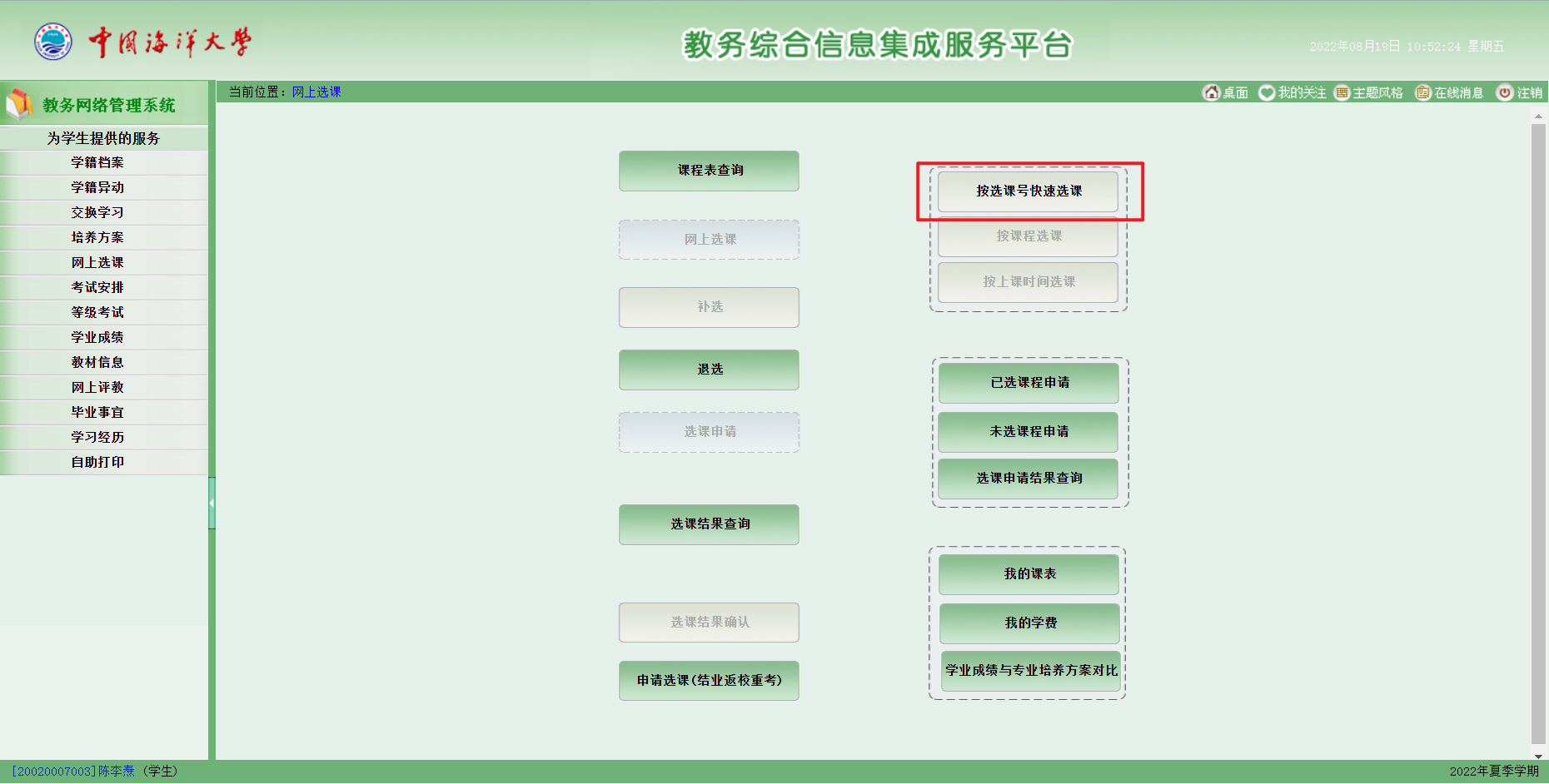1549x784 pixels.
Task: Collapse the left sidebar using splitter handle
Action: [212, 503]
